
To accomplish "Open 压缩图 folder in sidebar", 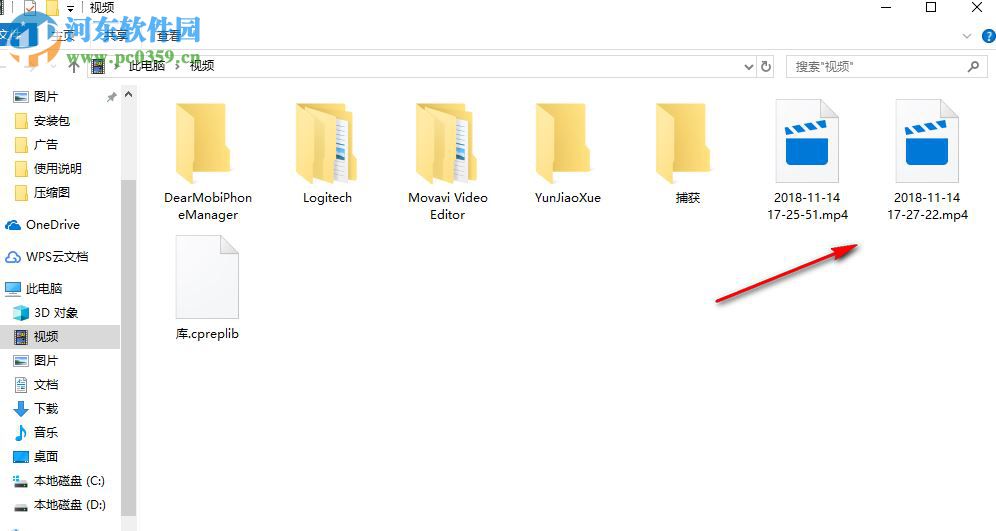I will tap(42, 192).
